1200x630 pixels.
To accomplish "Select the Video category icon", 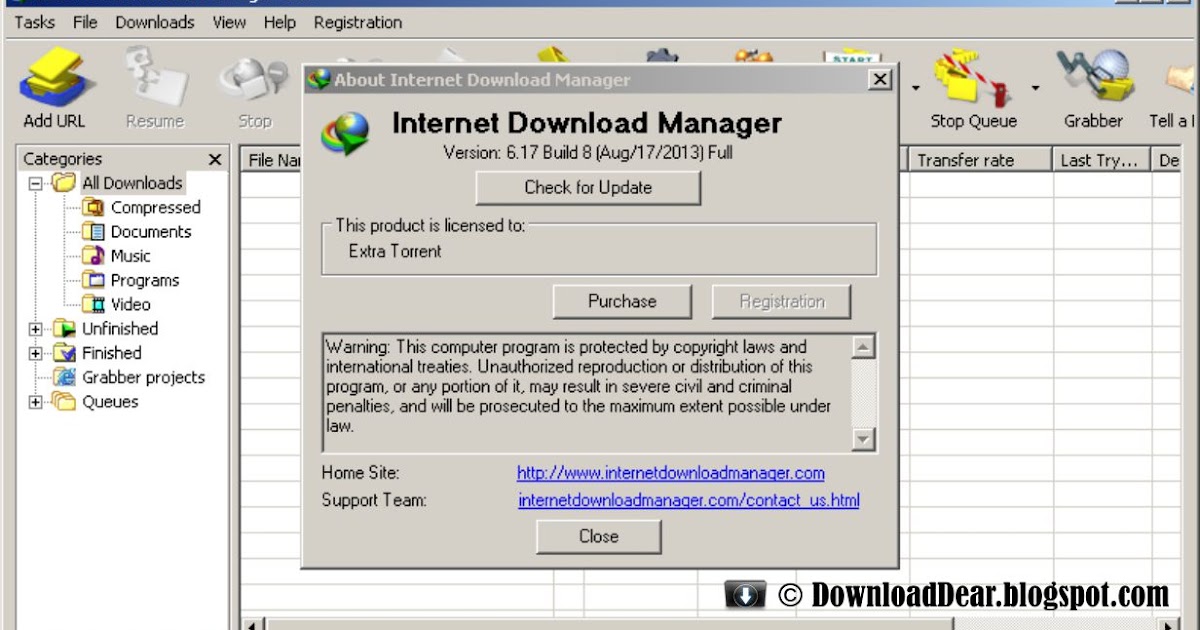I will pos(93,304).
